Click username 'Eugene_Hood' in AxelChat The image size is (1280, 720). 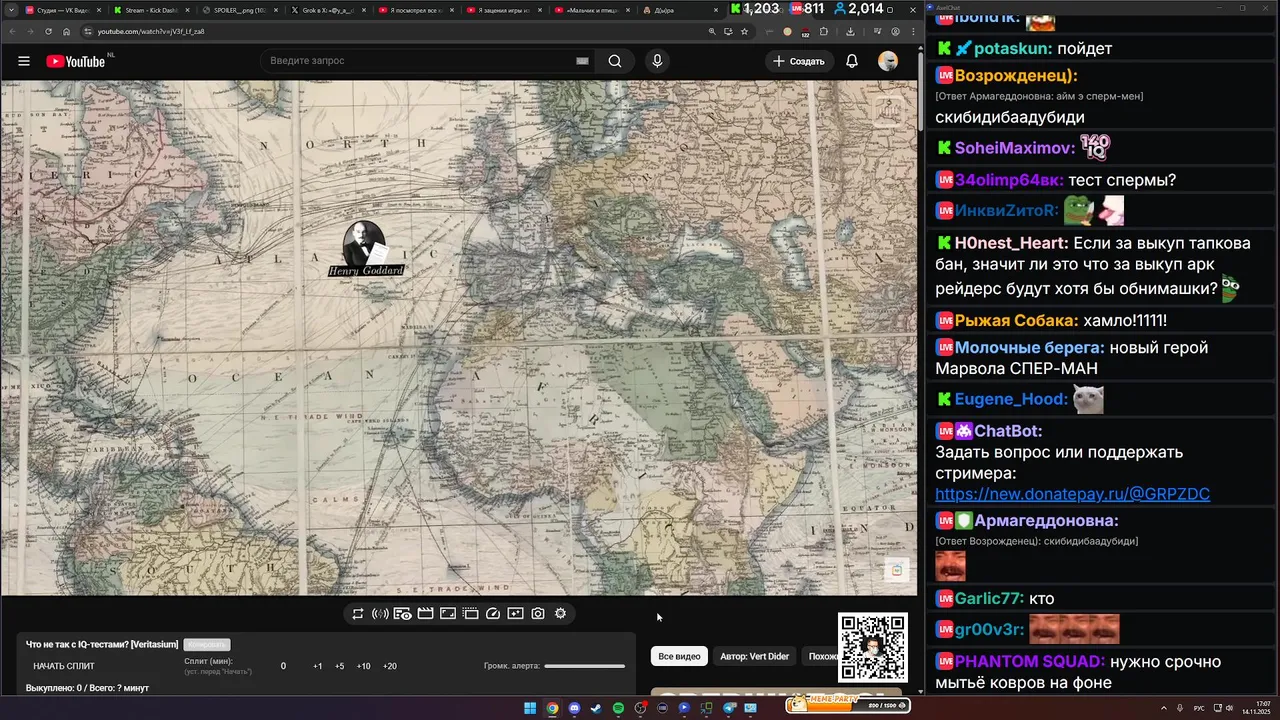[x=1011, y=399]
